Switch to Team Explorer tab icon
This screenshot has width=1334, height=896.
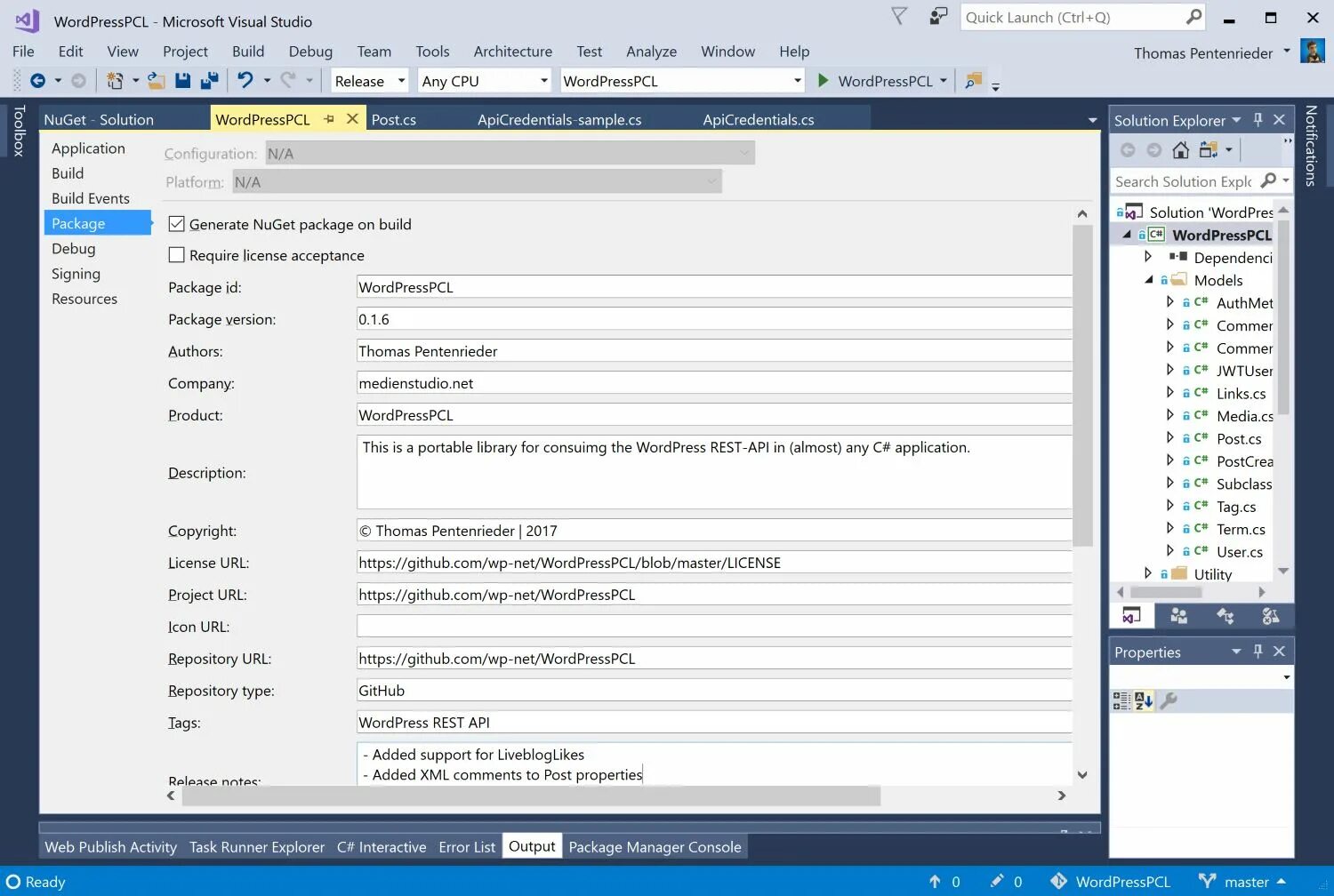pyautogui.click(x=1178, y=615)
